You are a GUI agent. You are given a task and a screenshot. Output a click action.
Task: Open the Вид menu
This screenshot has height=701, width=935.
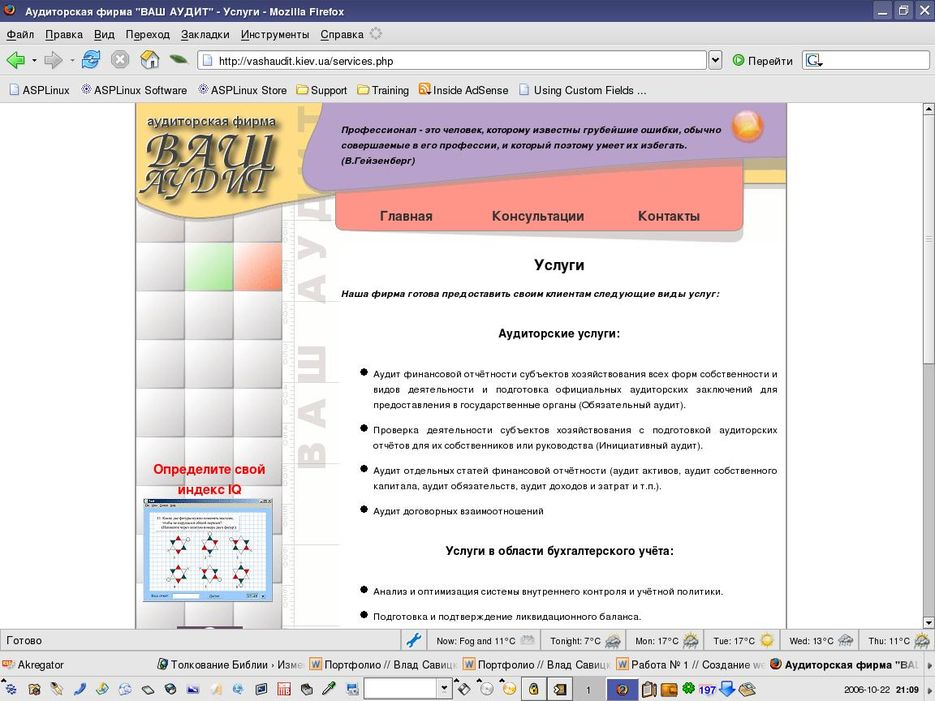tap(104, 35)
